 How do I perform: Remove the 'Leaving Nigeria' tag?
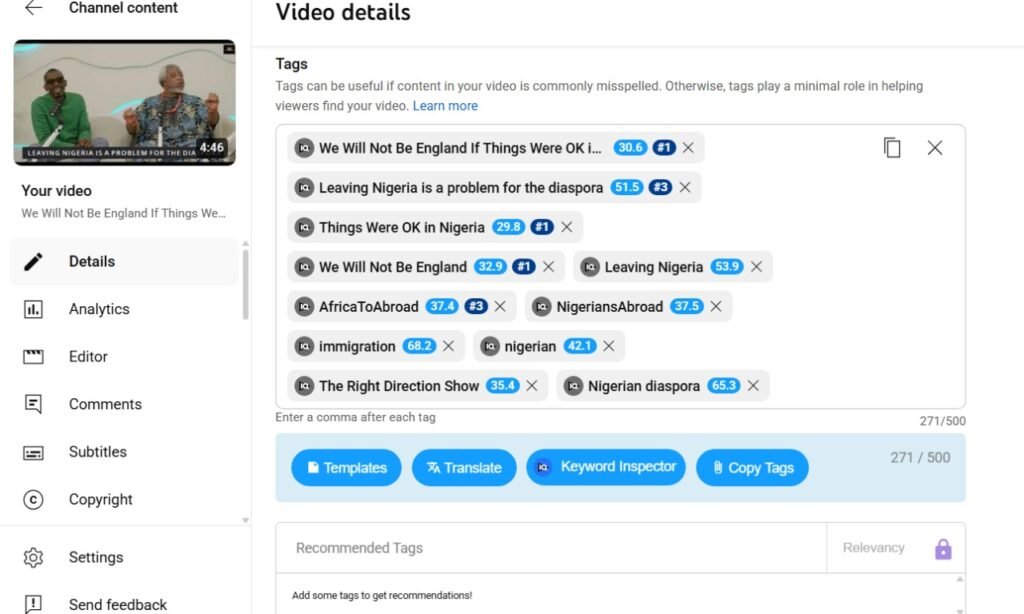(756, 267)
